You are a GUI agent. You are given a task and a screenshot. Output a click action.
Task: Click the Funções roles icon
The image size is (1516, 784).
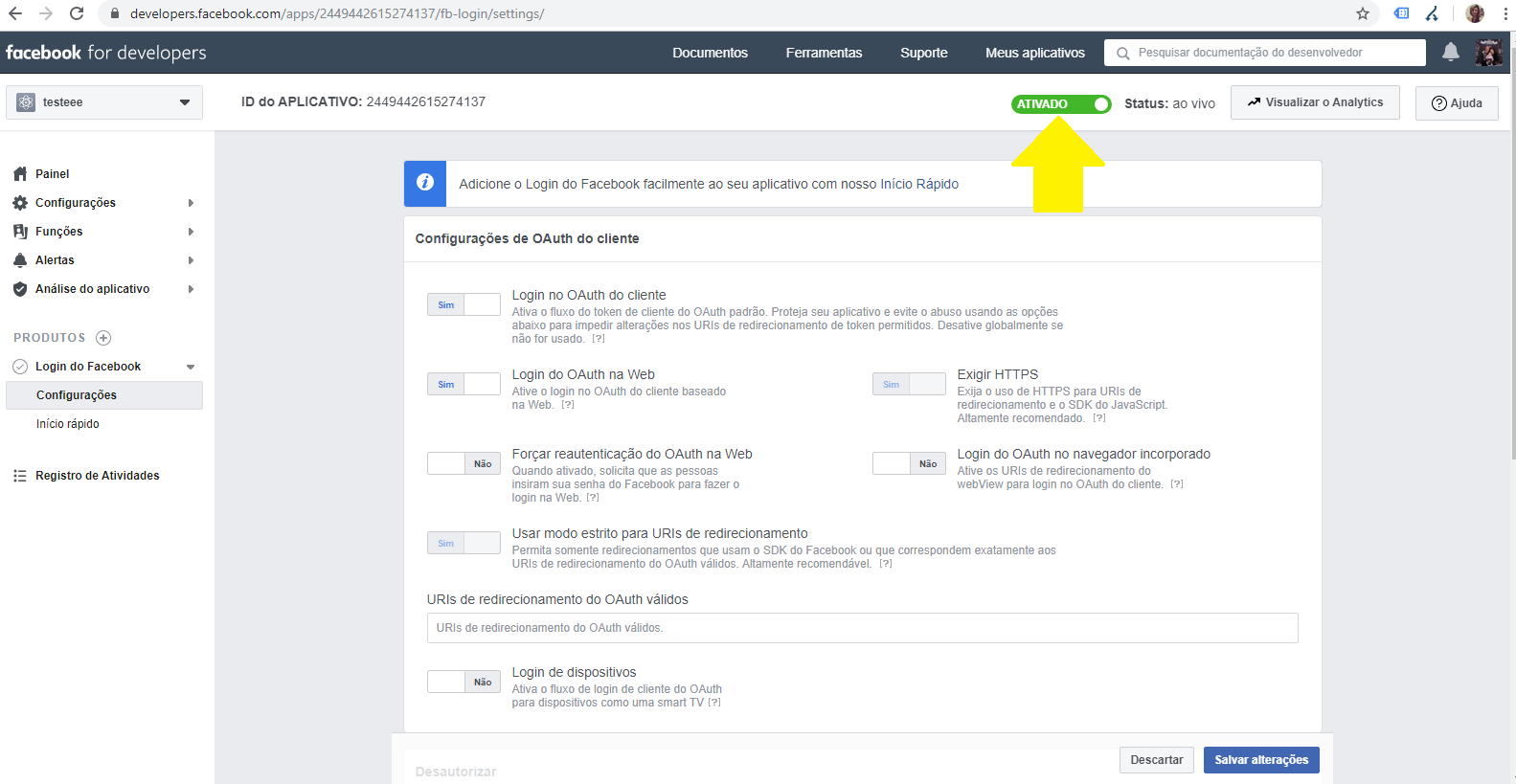click(x=20, y=232)
